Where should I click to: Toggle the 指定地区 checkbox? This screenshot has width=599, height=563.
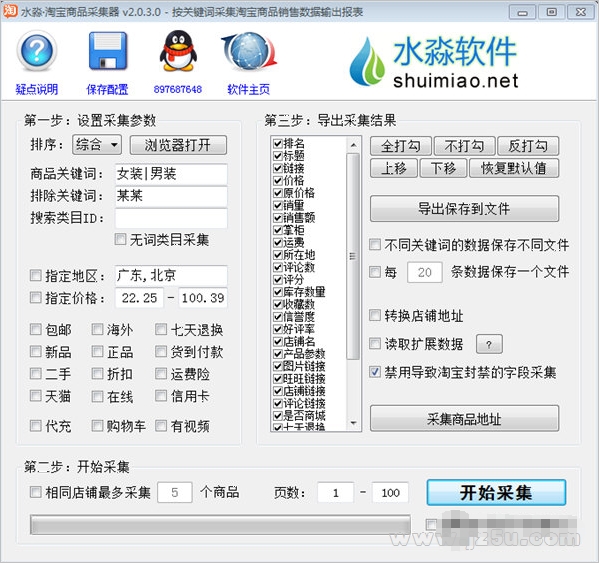(36, 275)
